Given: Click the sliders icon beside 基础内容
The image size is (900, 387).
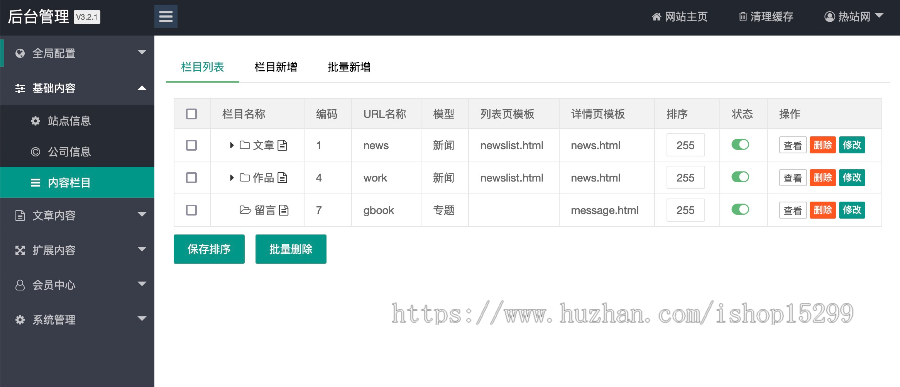Looking at the screenshot, I should 20,88.
